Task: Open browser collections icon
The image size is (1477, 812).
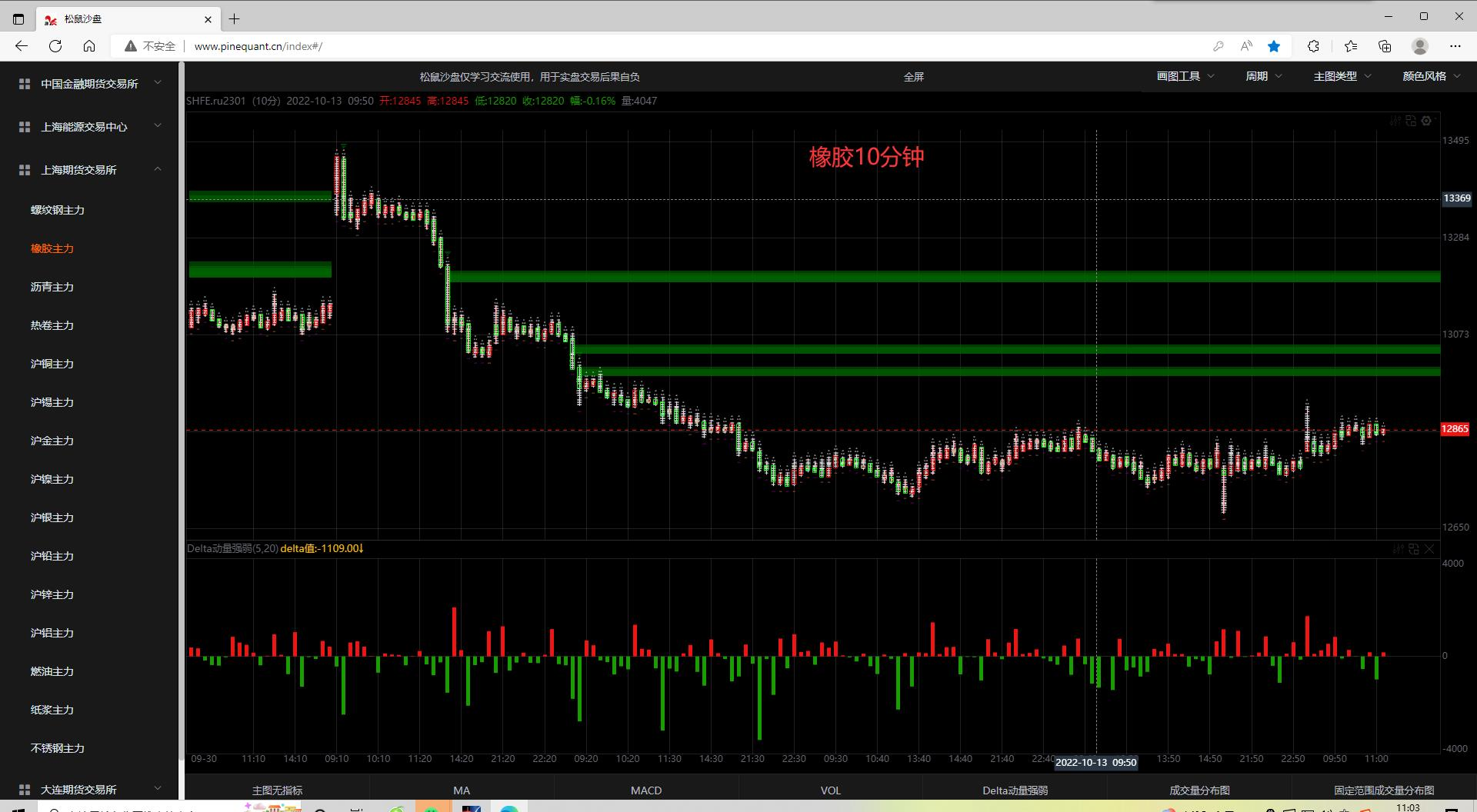Action: [1385, 46]
